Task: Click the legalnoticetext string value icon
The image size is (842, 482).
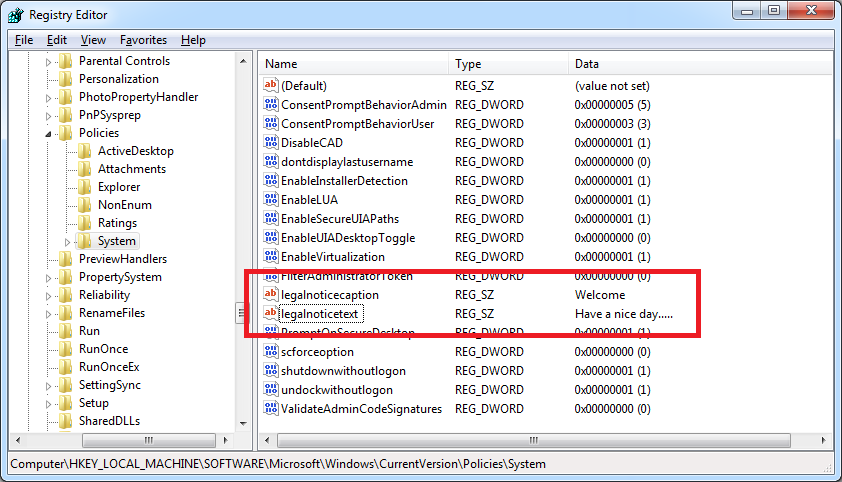Action: point(270,314)
